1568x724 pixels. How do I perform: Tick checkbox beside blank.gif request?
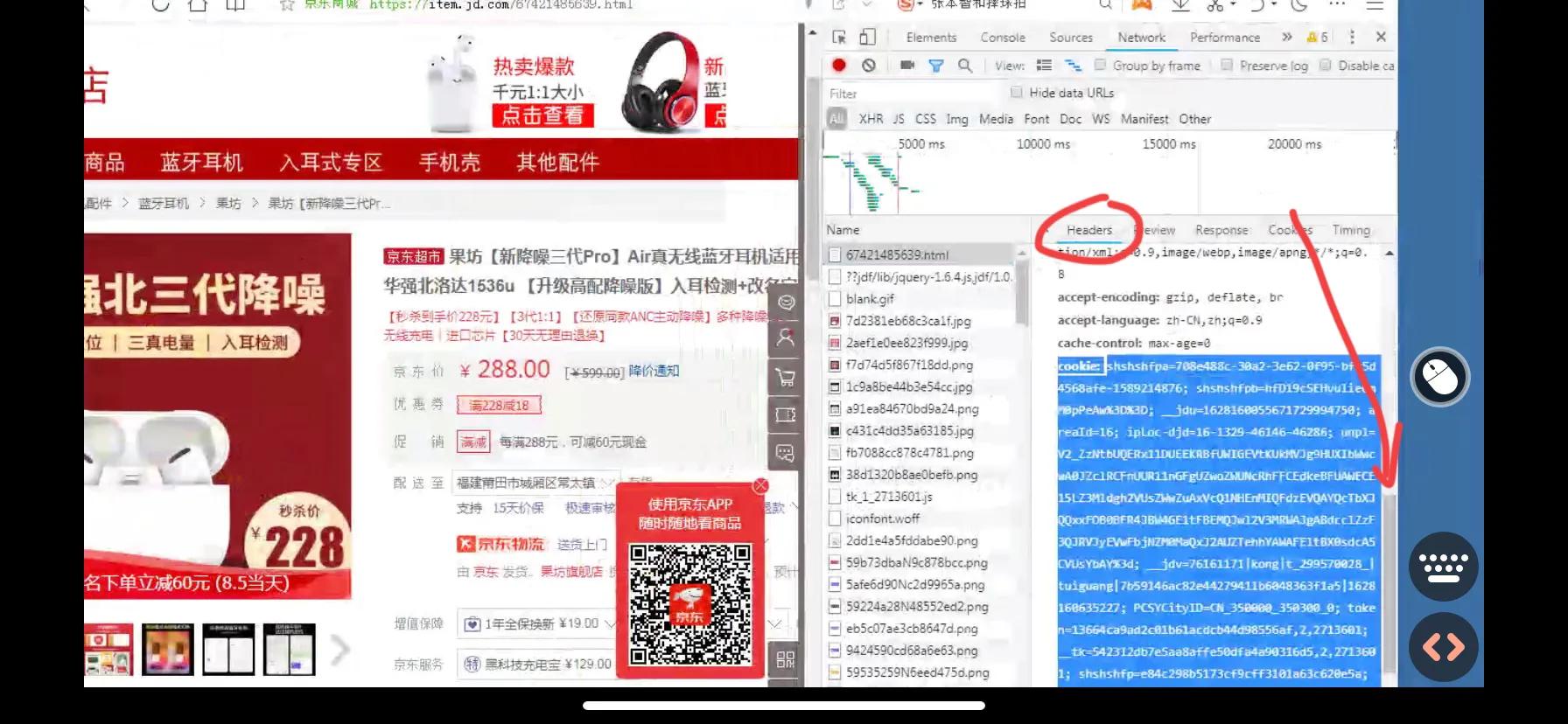(835, 298)
